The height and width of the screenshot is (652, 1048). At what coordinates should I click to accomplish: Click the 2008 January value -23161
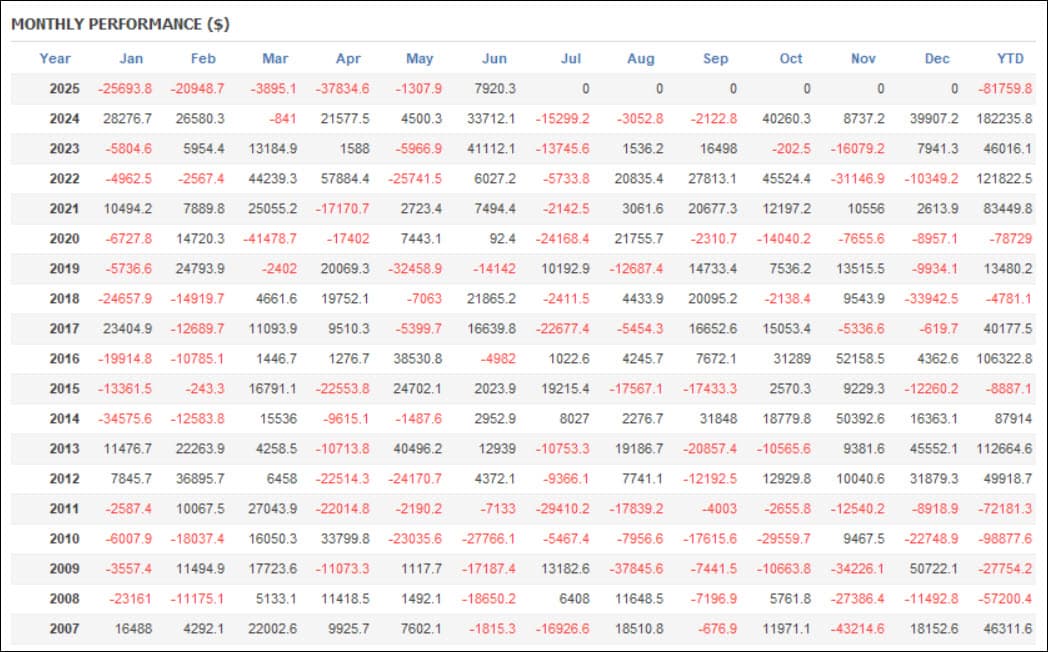130,599
